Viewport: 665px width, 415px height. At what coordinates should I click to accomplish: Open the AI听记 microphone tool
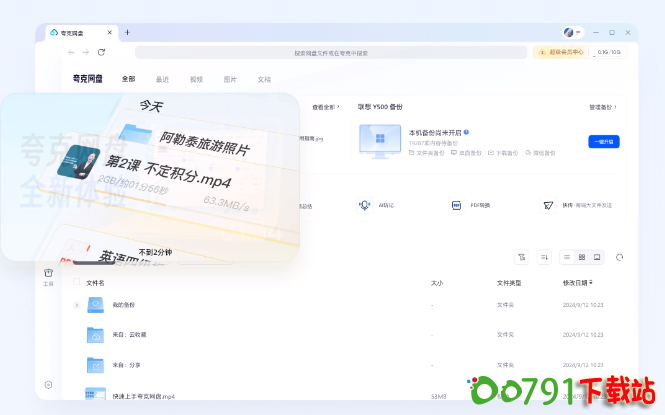(364, 205)
